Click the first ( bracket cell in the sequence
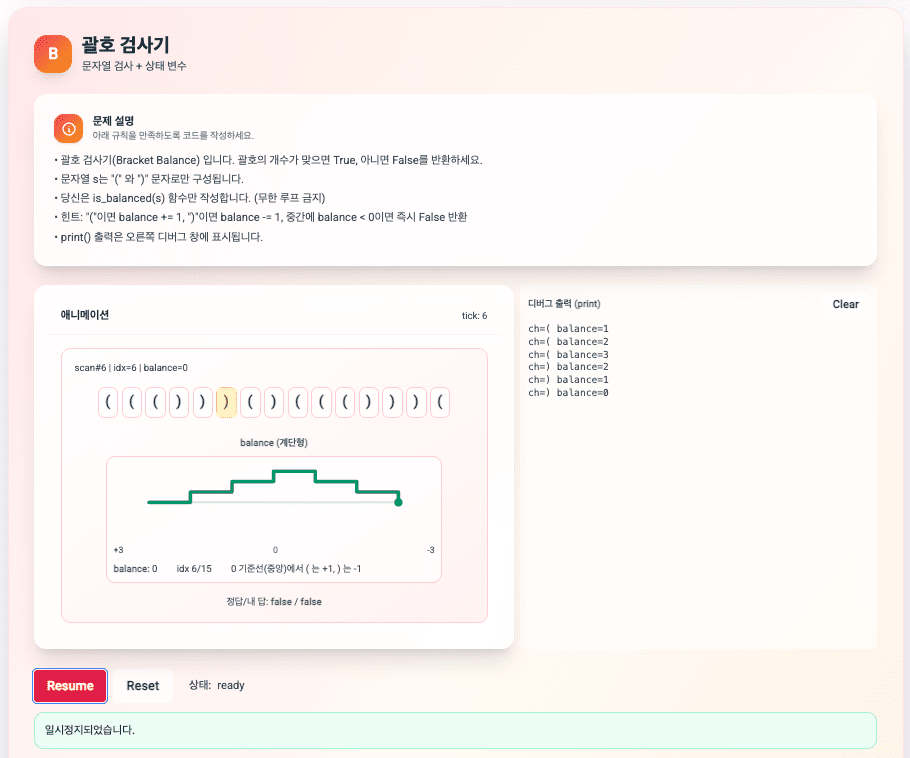Screen dimensions: 910x758 pyautogui.click(x=108, y=402)
